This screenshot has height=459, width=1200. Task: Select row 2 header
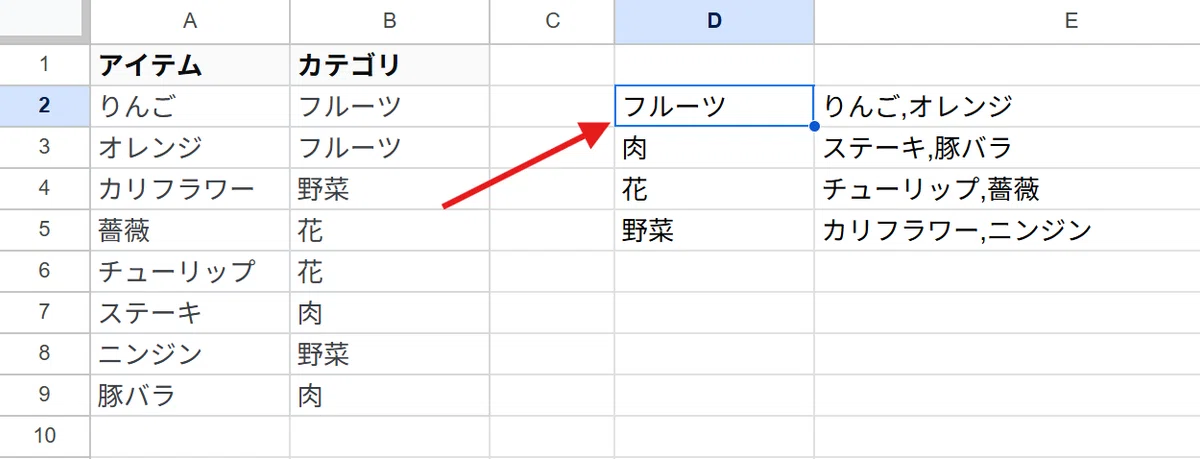click(45, 106)
